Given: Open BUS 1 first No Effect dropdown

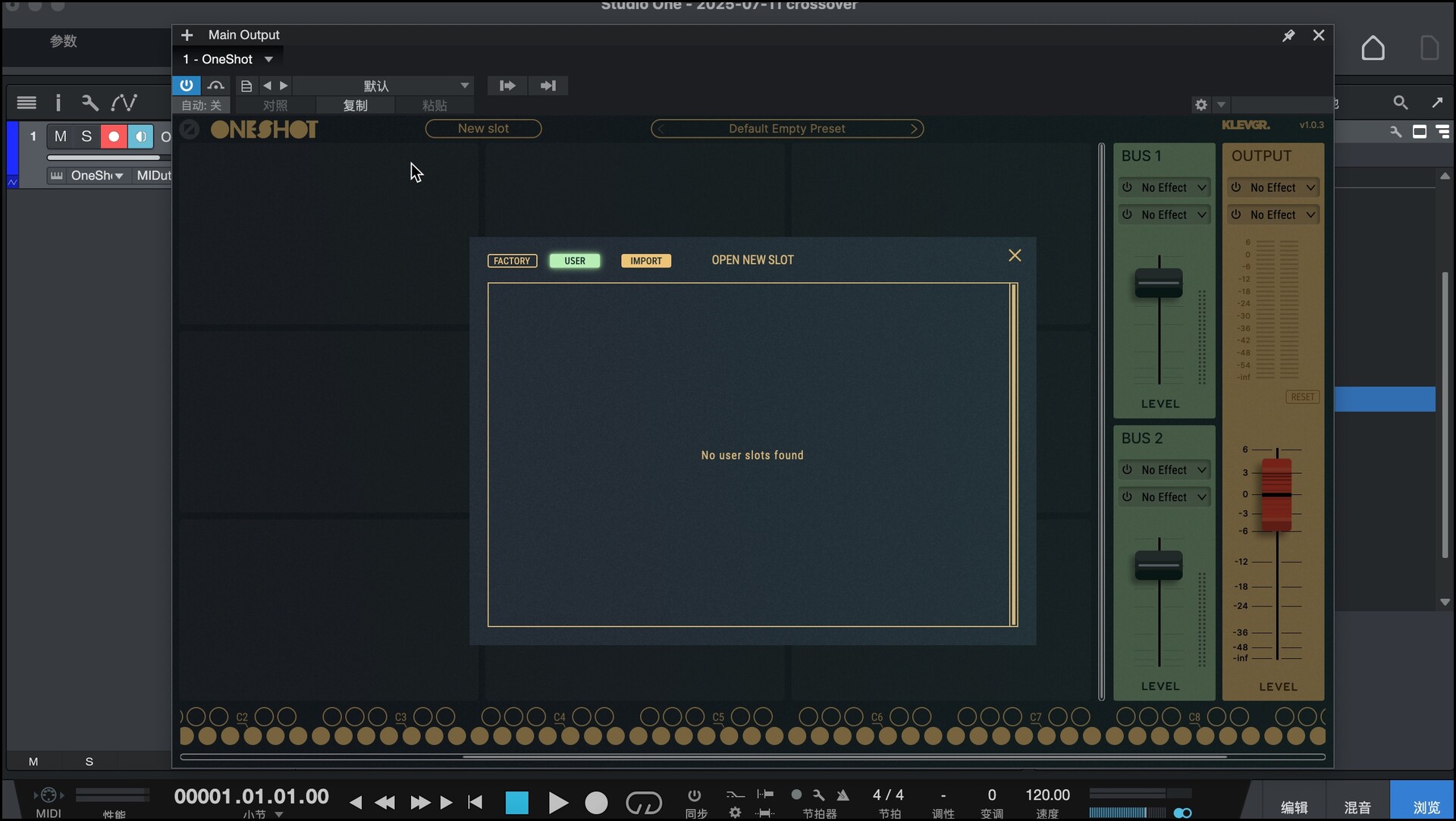Looking at the screenshot, I should pyautogui.click(x=1173, y=187).
